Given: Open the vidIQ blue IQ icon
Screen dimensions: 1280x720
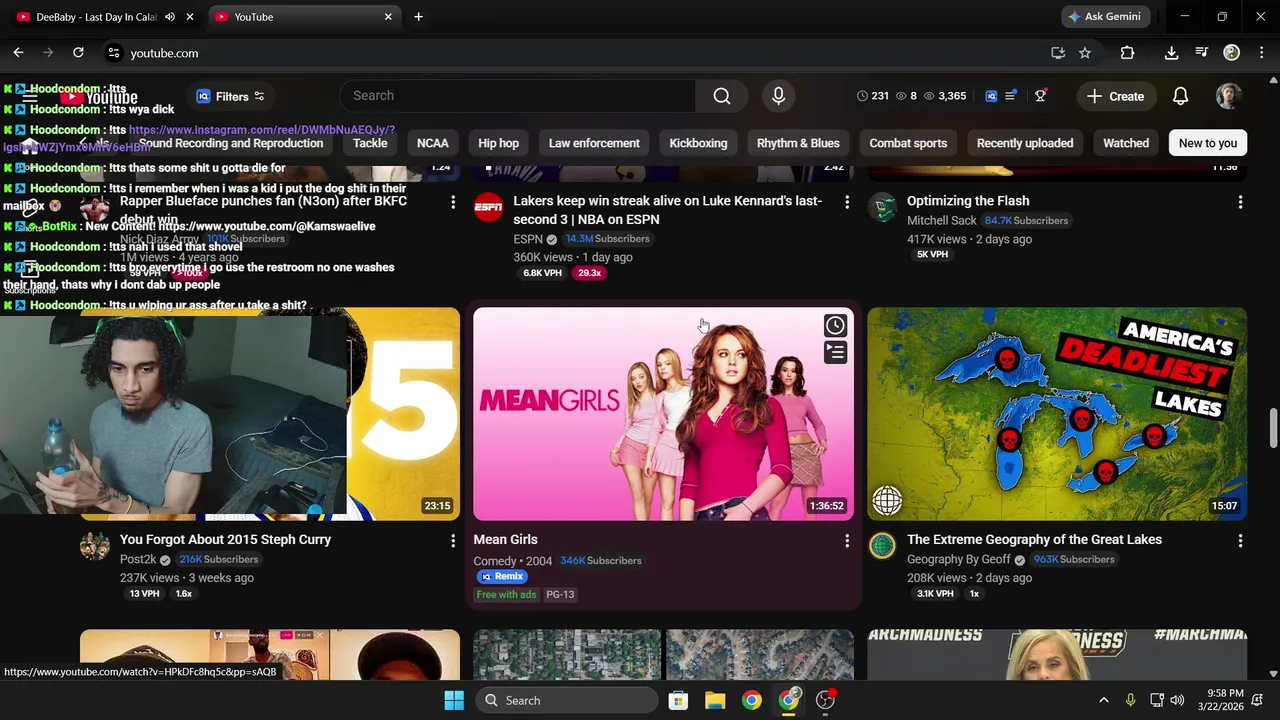Looking at the screenshot, I should [991, 96].
